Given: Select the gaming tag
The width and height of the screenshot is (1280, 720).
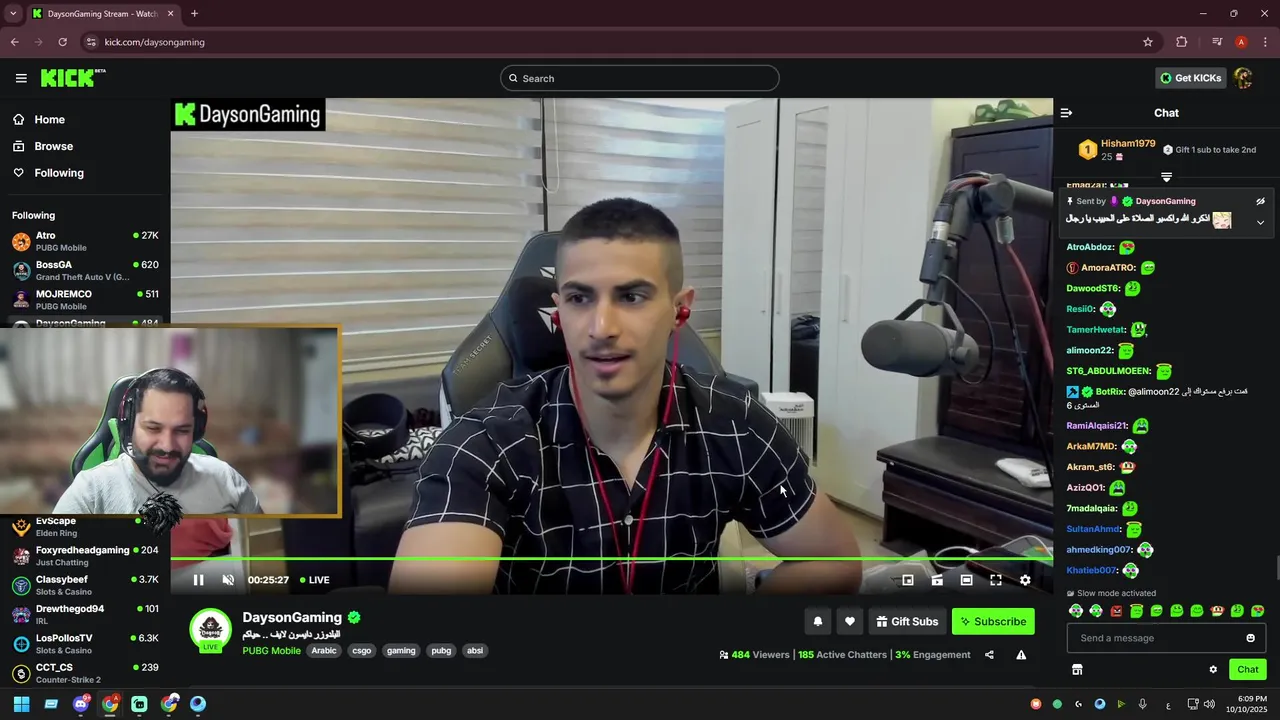Looking at the screenshot, I should [x=401, y=651].
